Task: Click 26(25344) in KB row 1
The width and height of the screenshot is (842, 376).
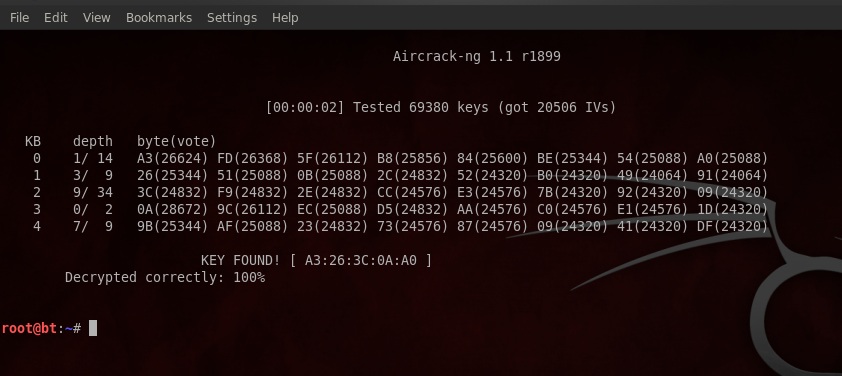Action: tap(173, 176)
